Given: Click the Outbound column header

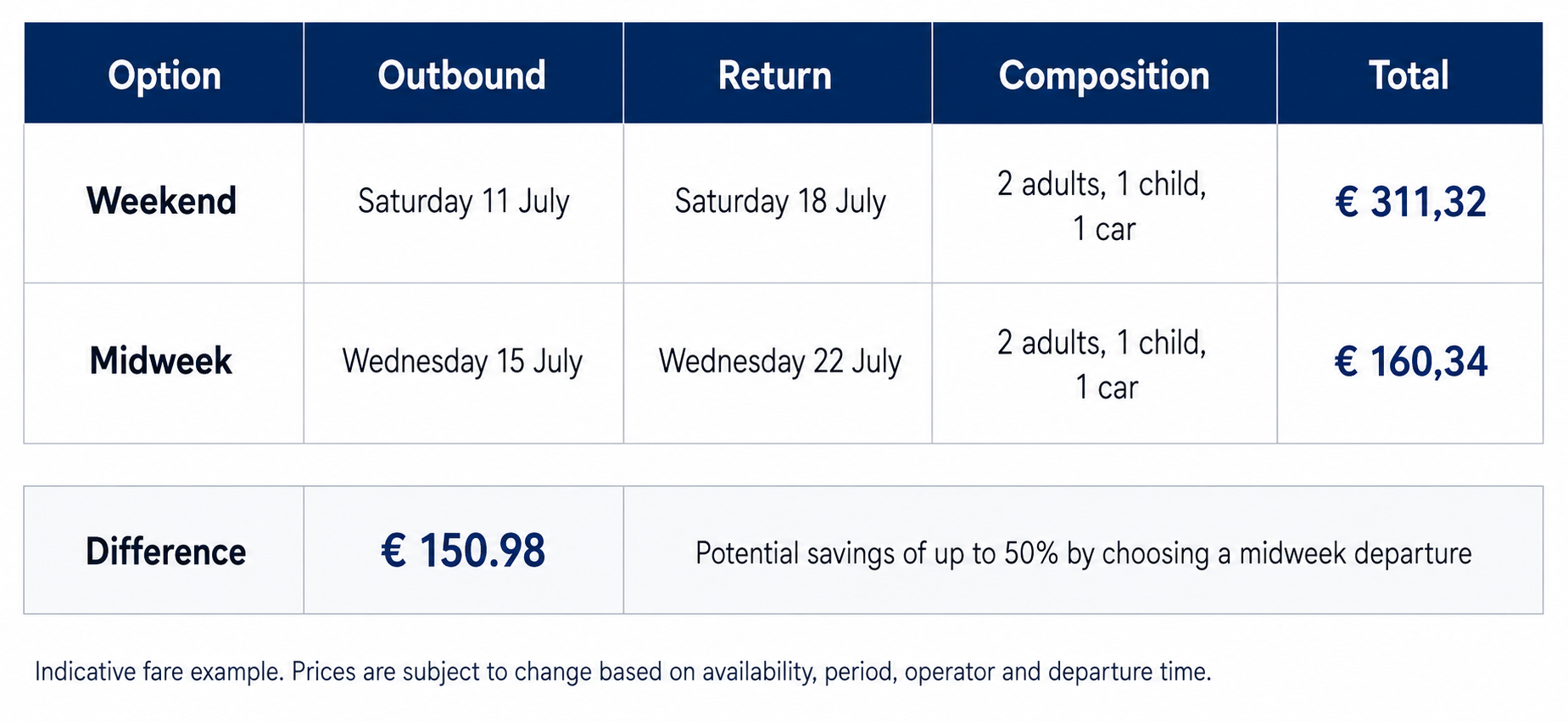Looking at the screenshot, I should pos(462,76).
